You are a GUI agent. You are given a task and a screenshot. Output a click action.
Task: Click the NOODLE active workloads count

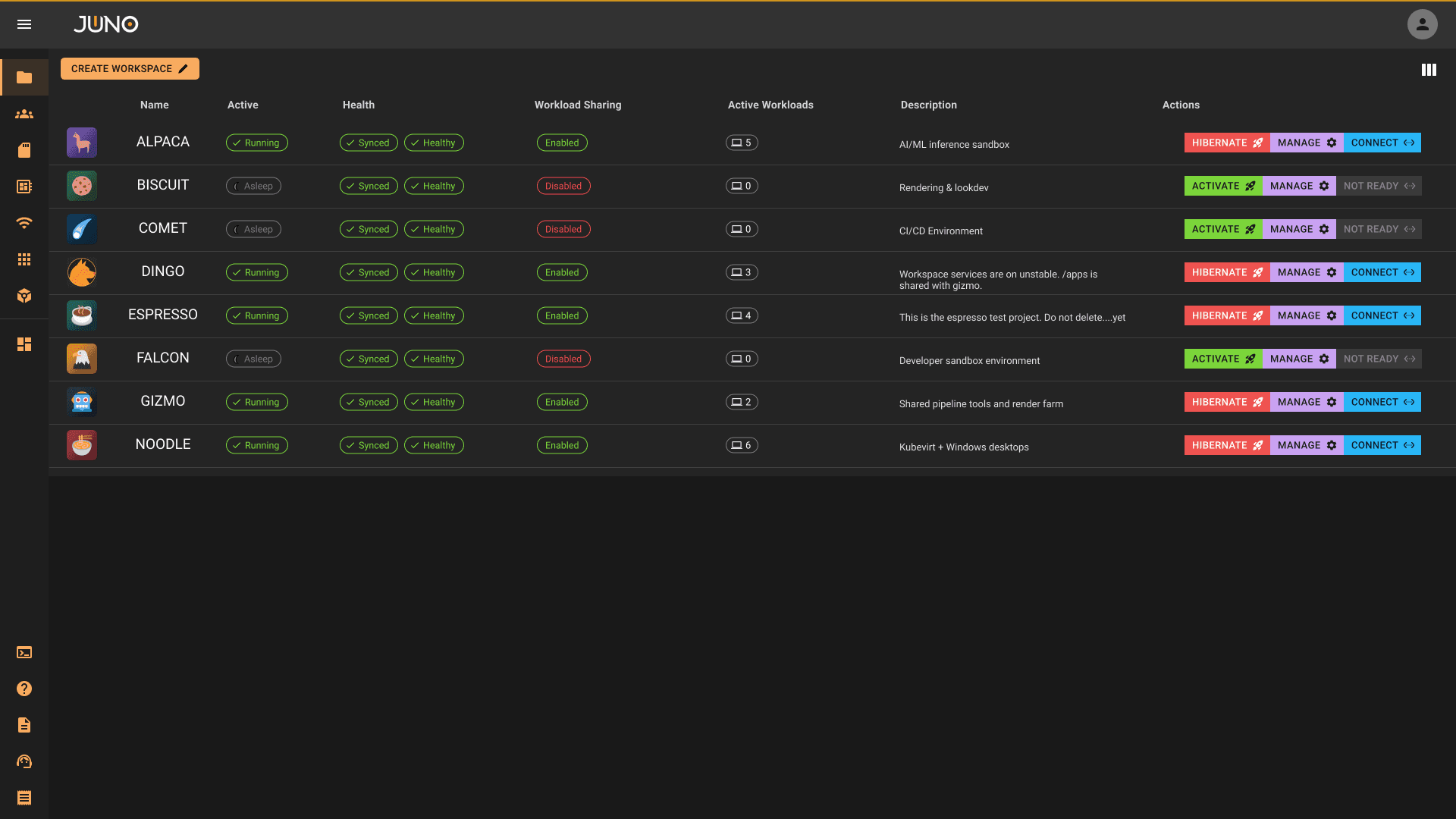[742, 445]
